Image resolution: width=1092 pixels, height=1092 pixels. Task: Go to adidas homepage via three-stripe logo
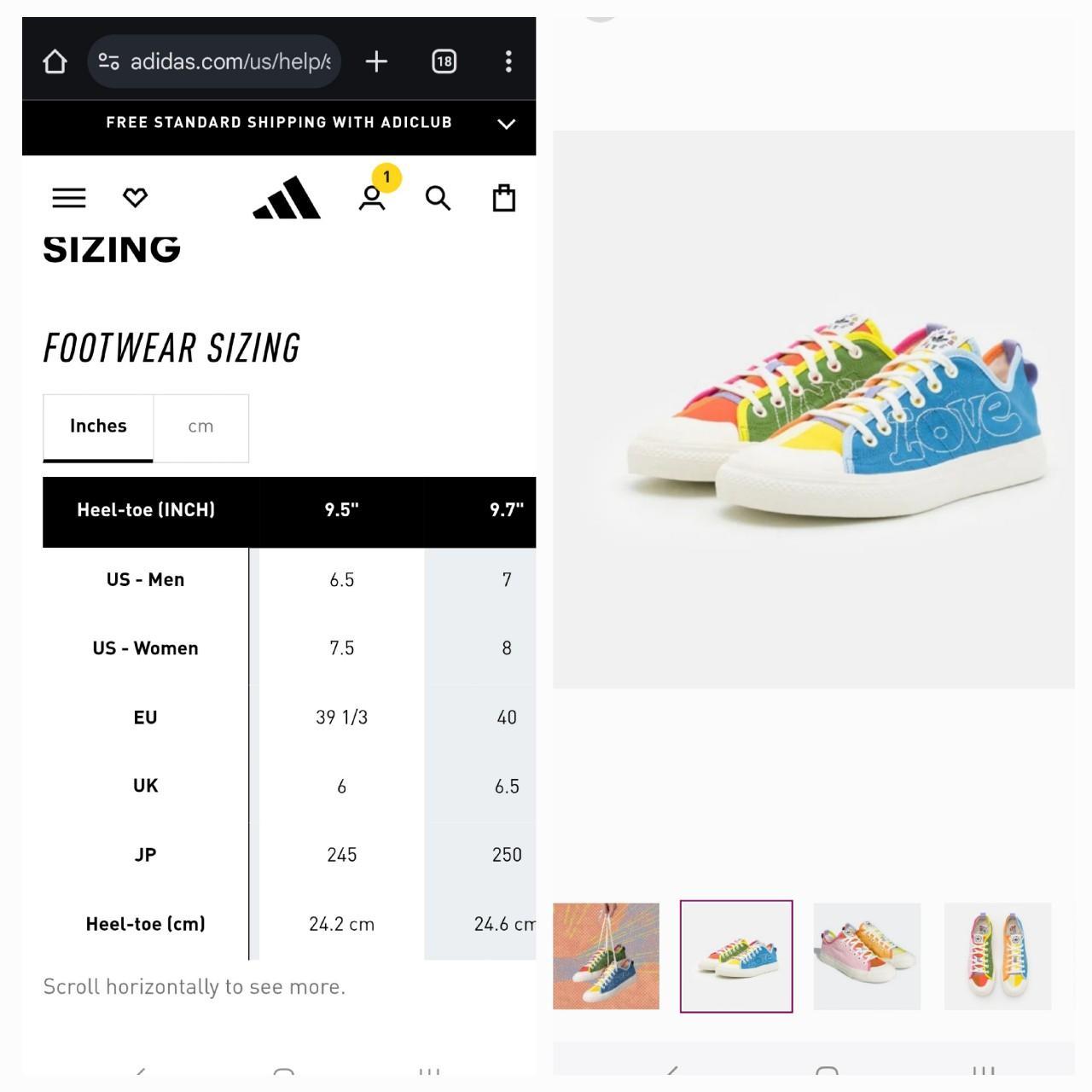coord(287,197)
